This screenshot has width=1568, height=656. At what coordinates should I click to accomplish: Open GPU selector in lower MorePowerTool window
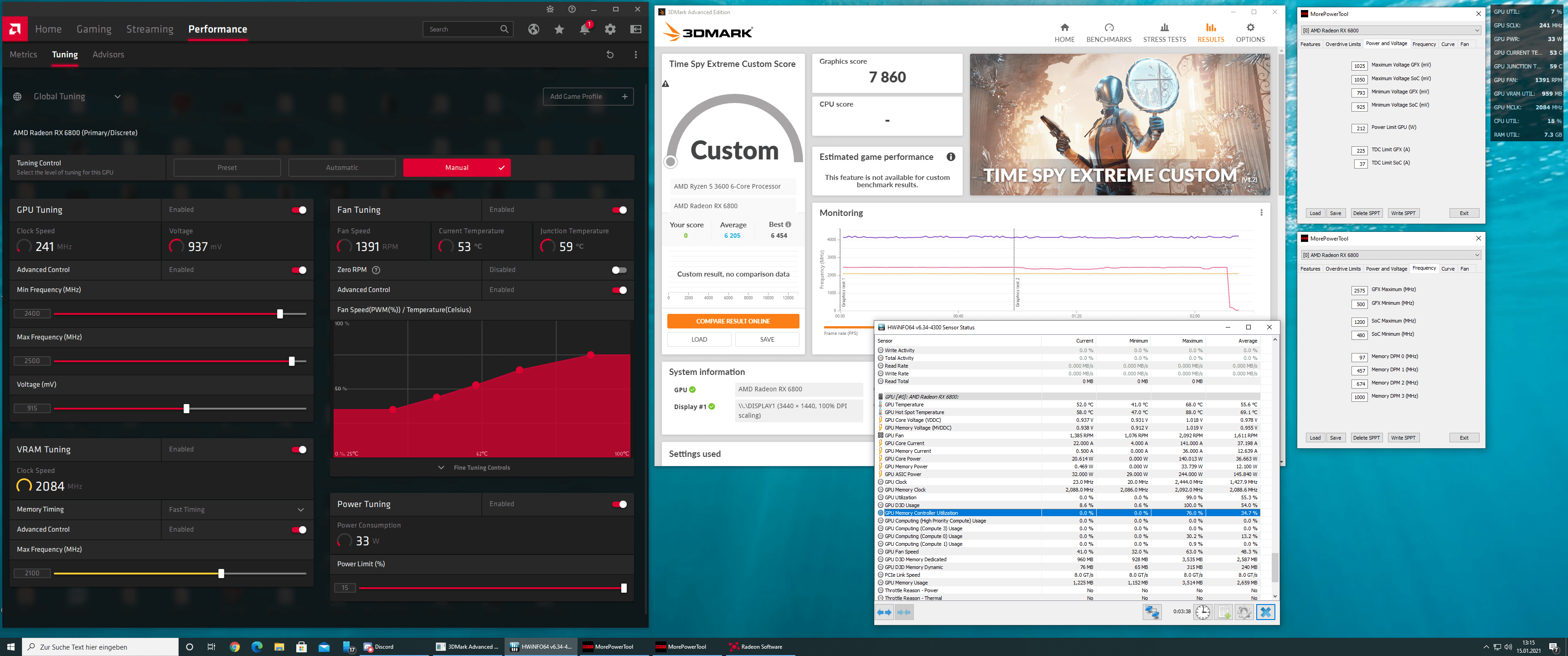1390,255
